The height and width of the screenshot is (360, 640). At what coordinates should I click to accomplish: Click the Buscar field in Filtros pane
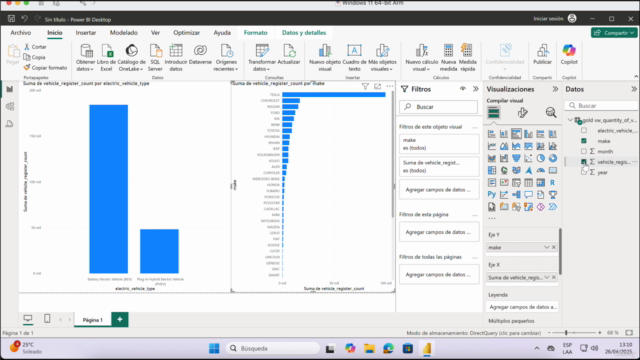[x=439, y=107]
